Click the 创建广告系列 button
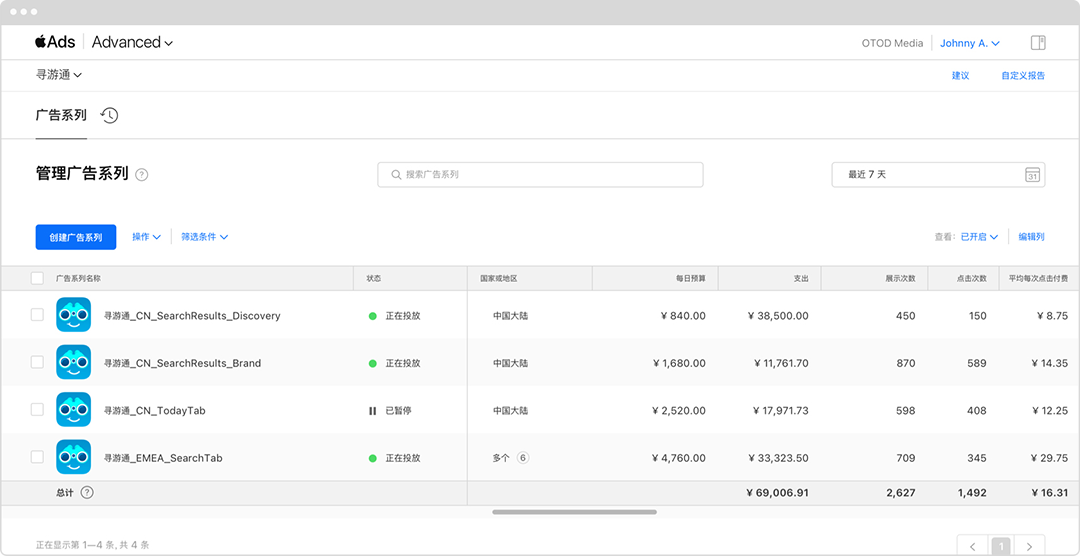 (x=76, y=237)
